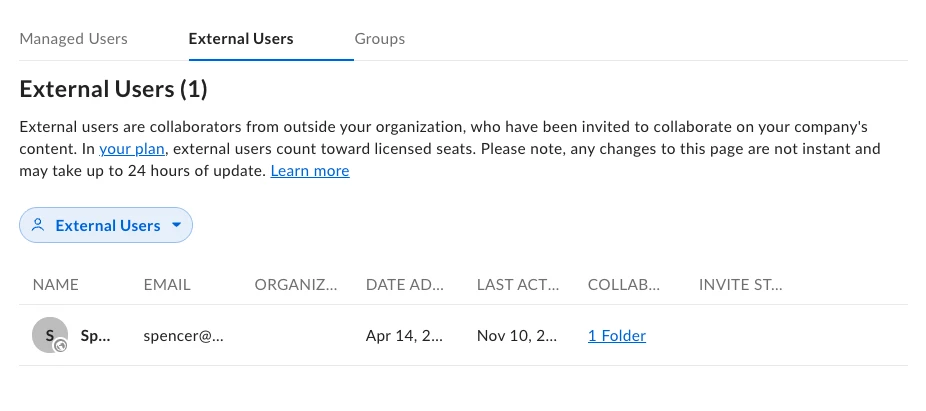Click the ORGANIZ... column header

(296, 285)
